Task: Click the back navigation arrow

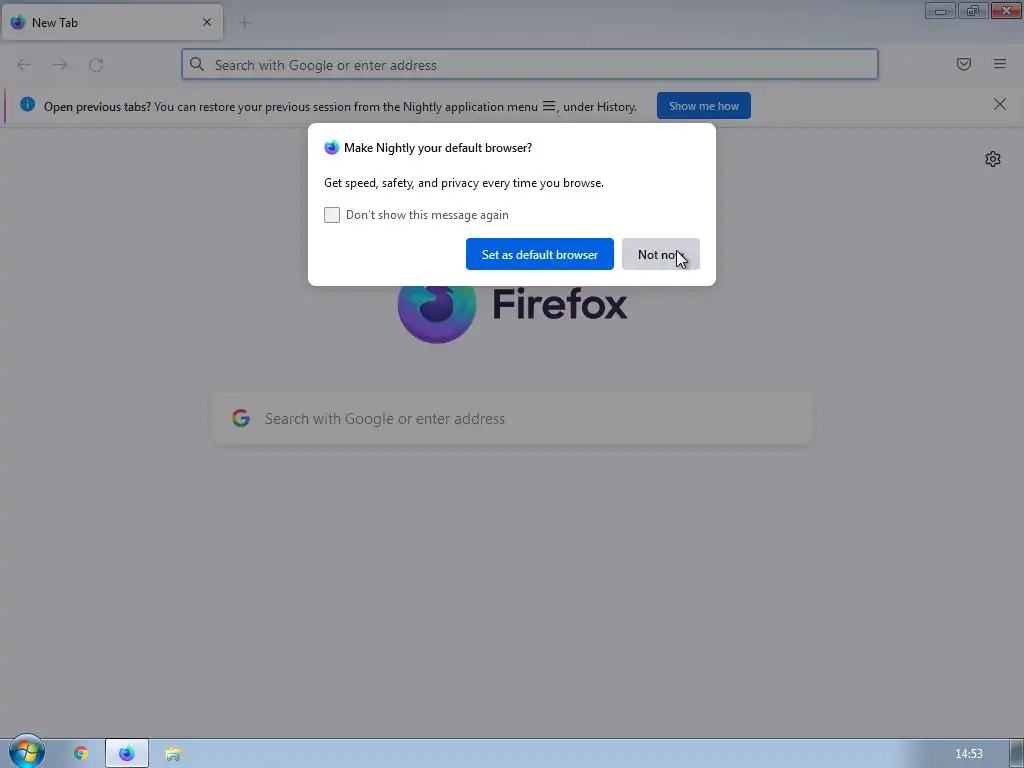Action: click(x=24, y=65)
